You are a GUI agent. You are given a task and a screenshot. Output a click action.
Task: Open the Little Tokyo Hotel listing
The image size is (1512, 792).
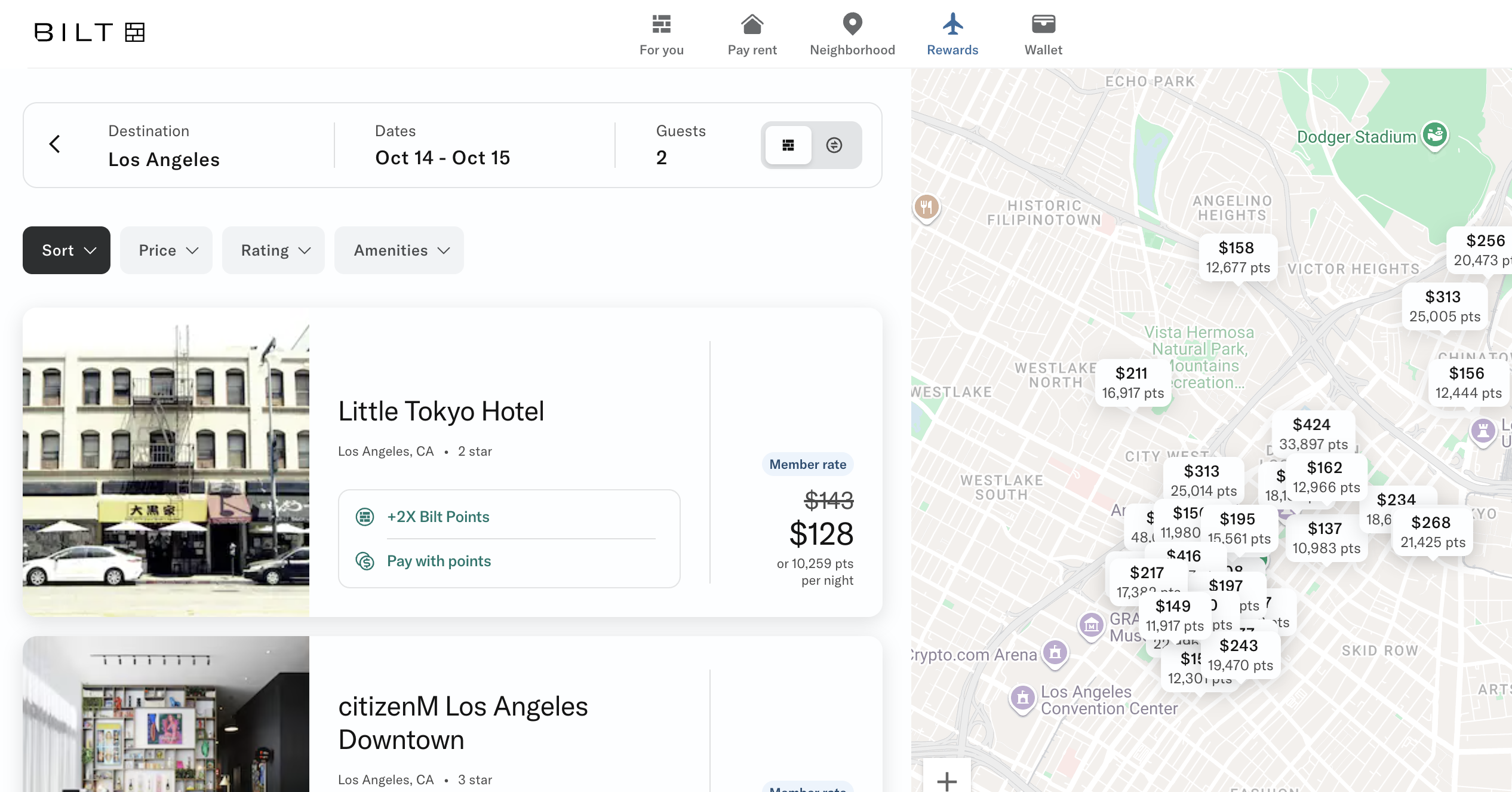441,410
